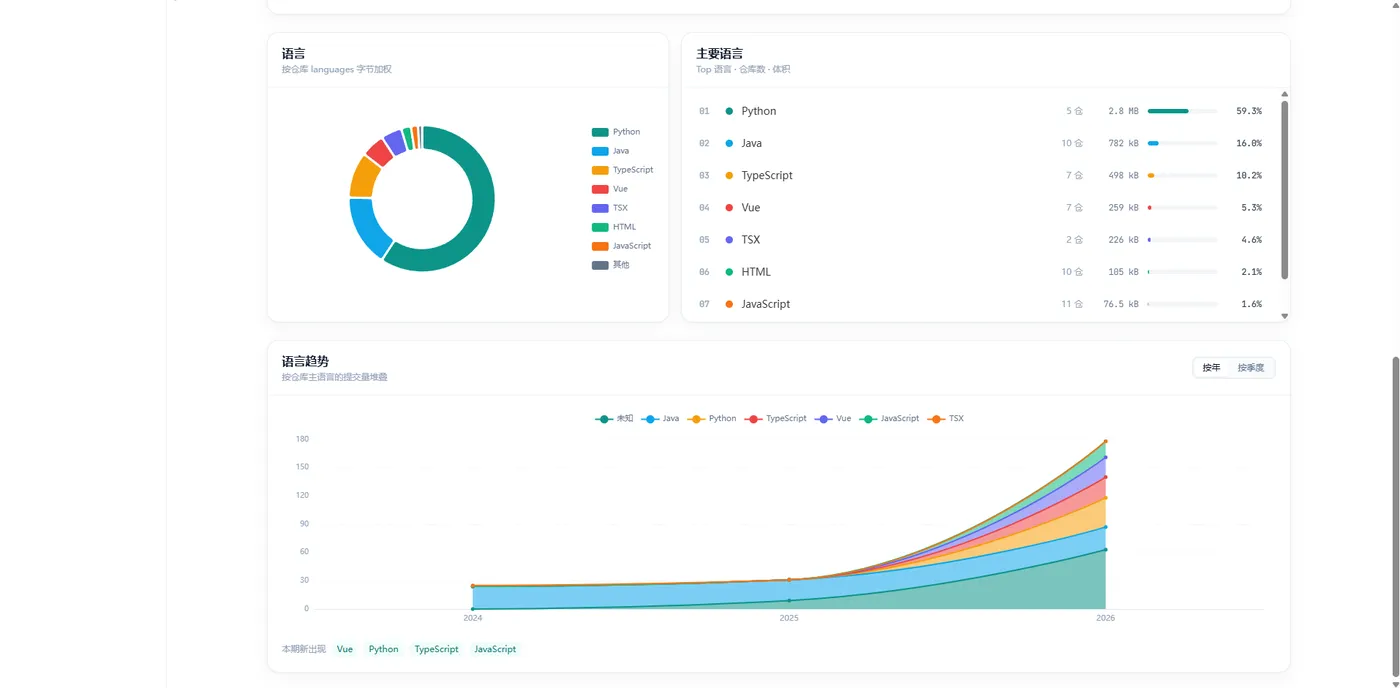Click the TypeScript tag under 本期新出现

pyautogui.click(x=436, y=650)
